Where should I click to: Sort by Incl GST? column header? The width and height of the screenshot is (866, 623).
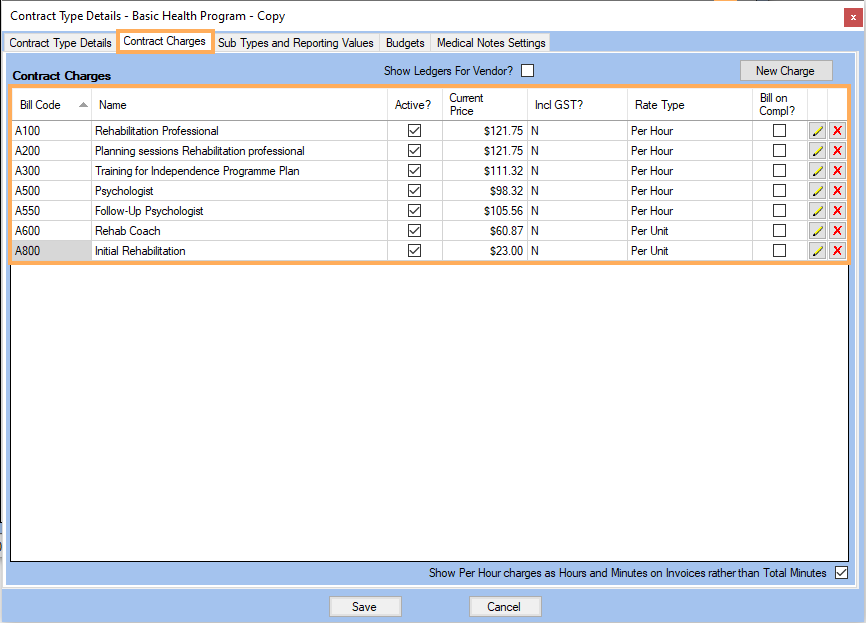point(578,105)
